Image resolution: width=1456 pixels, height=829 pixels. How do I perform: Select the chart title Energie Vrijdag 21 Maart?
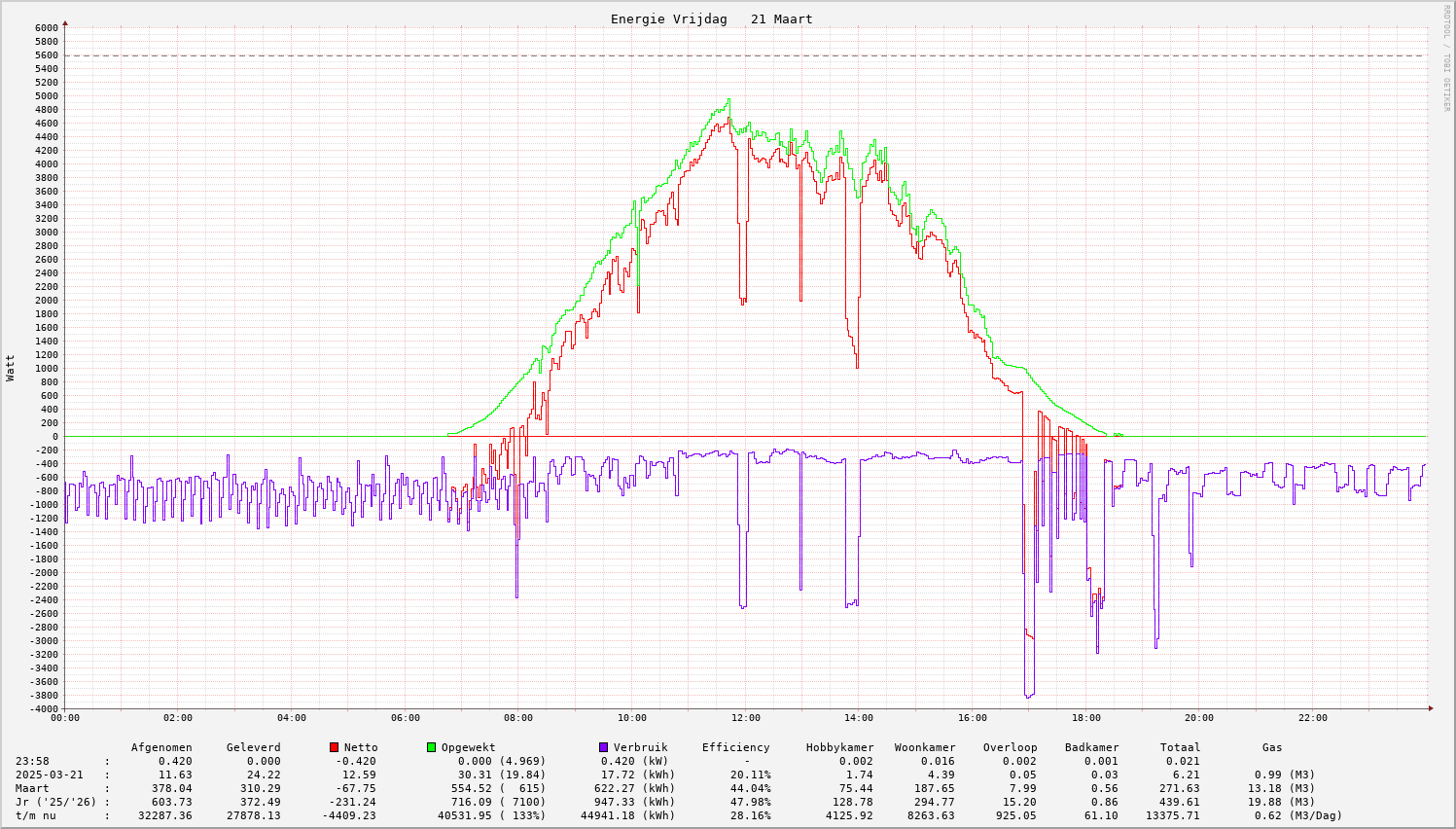(x=711, y=19)
